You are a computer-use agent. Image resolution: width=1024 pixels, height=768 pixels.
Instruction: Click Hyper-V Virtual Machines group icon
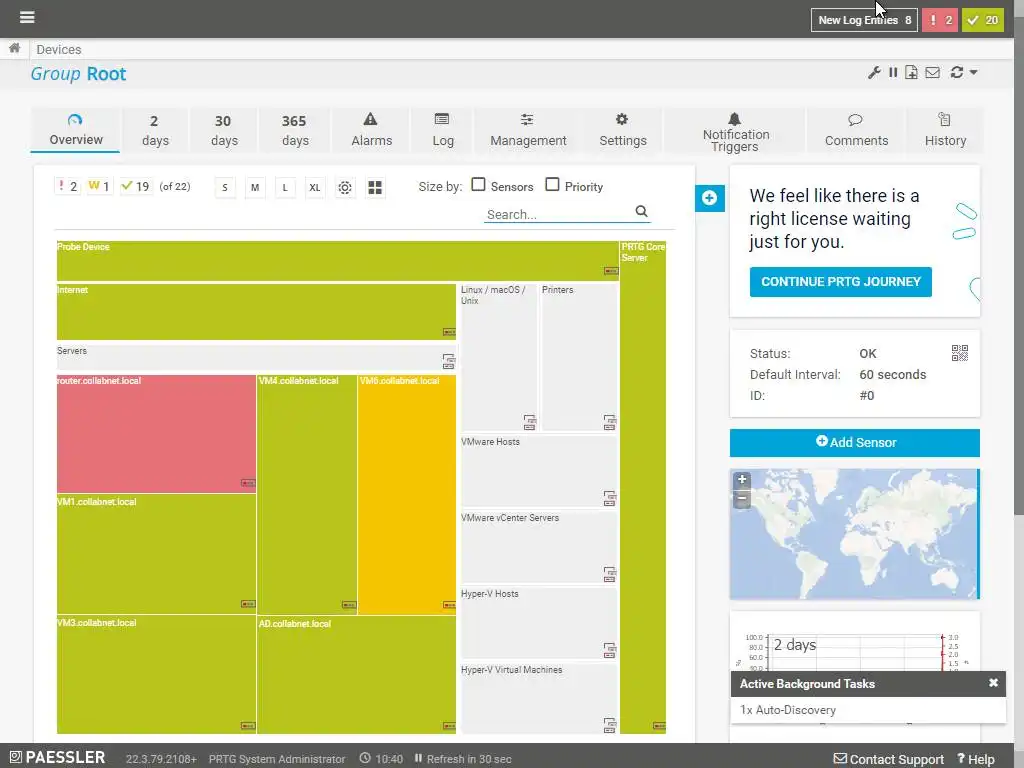(x=609, y=725)
